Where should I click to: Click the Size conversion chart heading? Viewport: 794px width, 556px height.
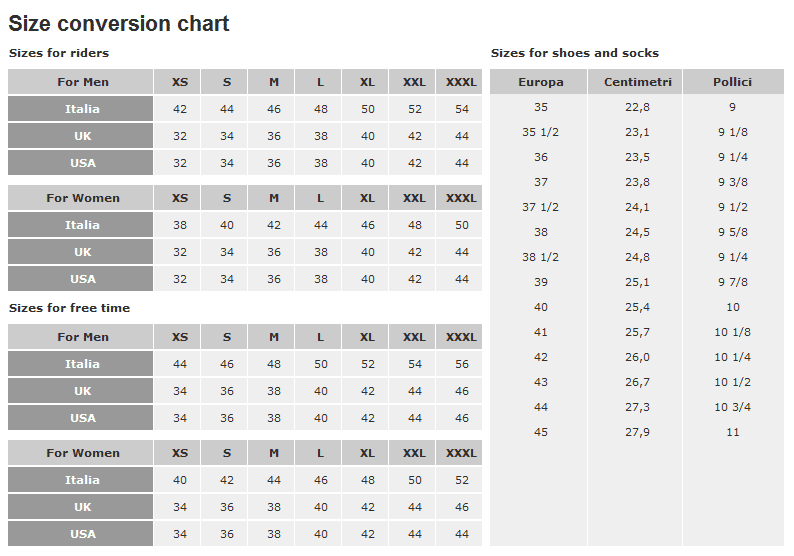pyautogui.click(x=118, y=23)
